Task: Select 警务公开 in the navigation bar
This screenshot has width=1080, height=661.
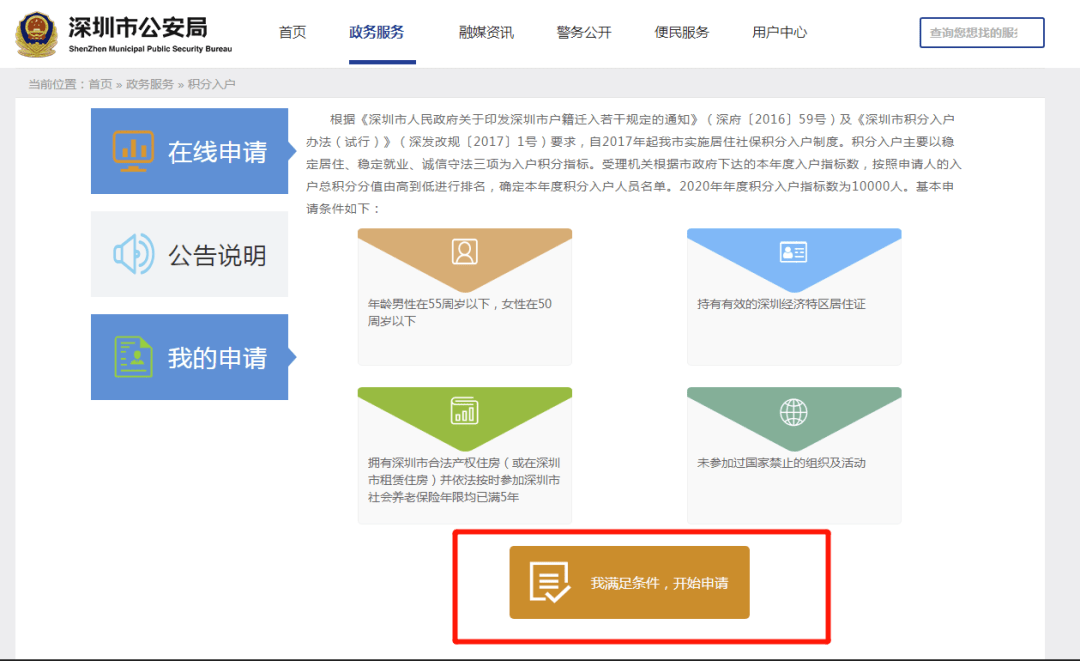Action: pos(583,31)
